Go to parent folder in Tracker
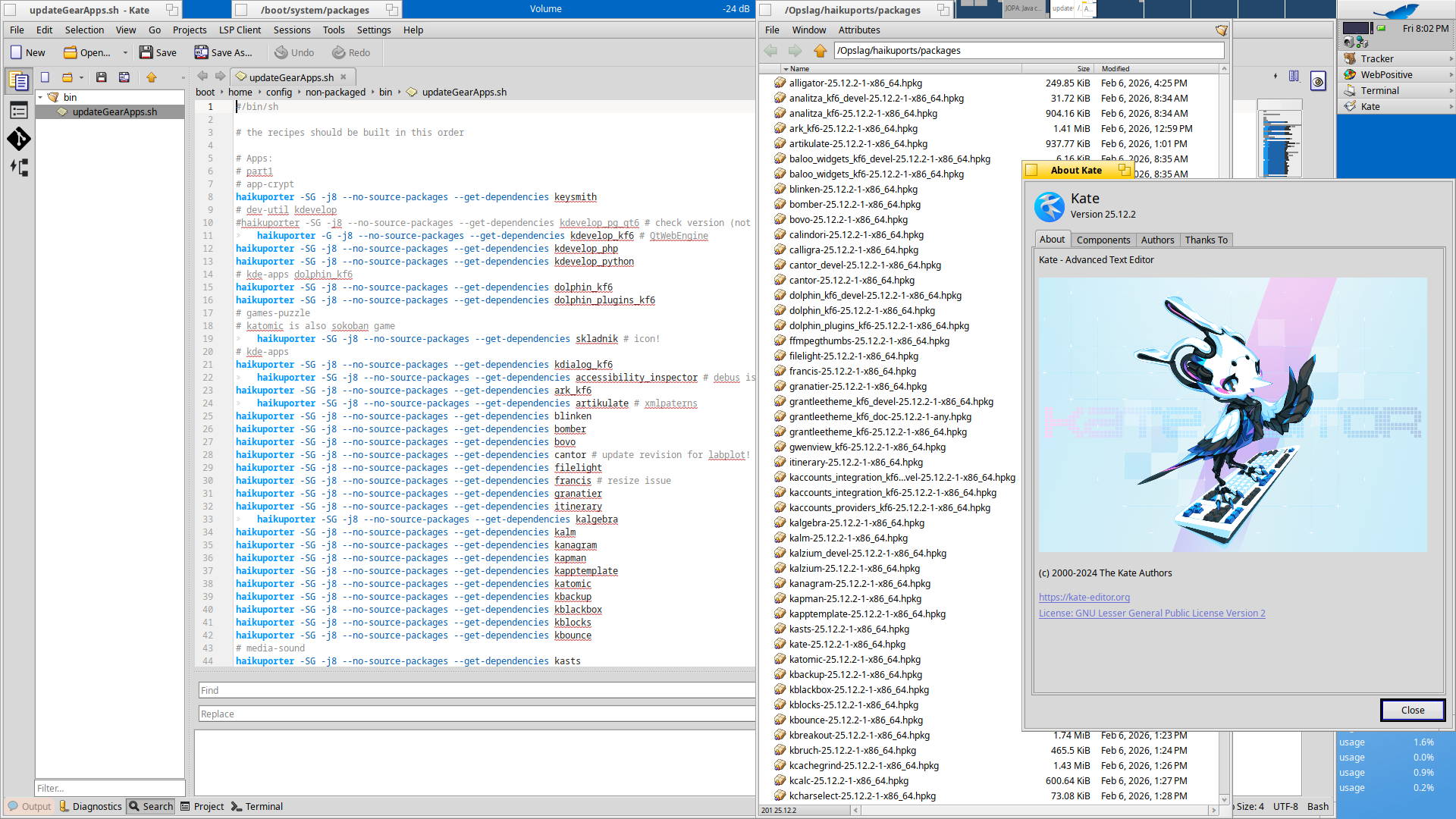 coord(820,51)
